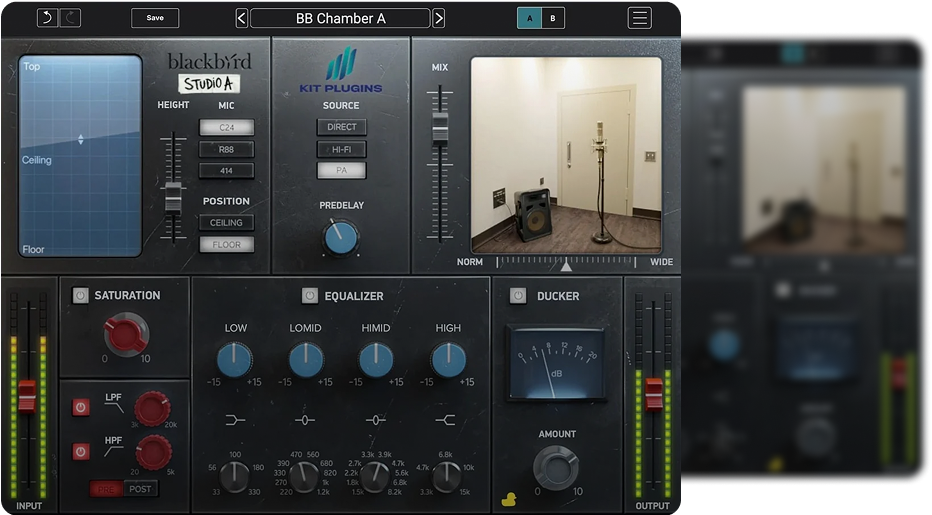Open the hamburger menu

coord(639,18)
